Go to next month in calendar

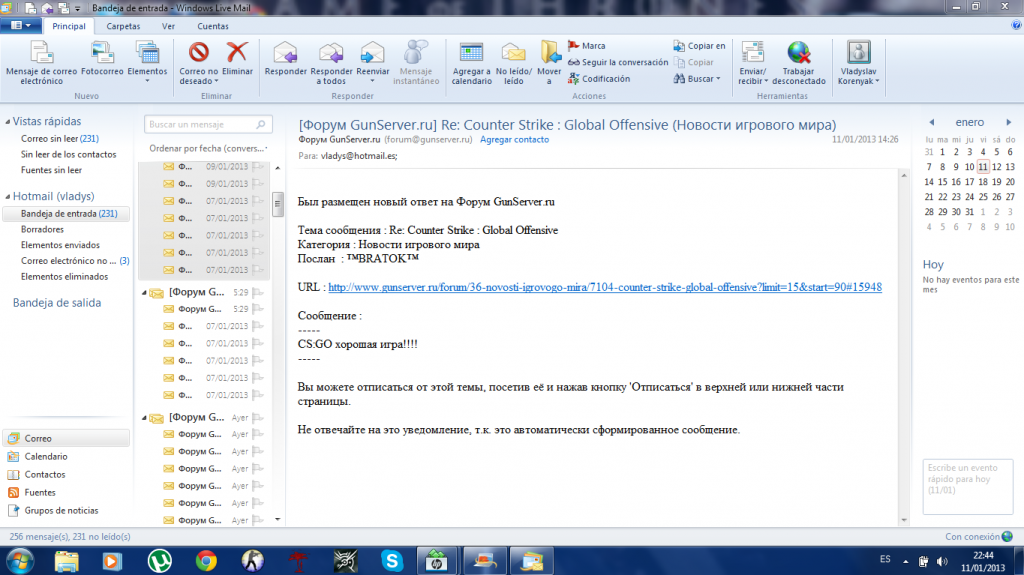[1010, 122]
